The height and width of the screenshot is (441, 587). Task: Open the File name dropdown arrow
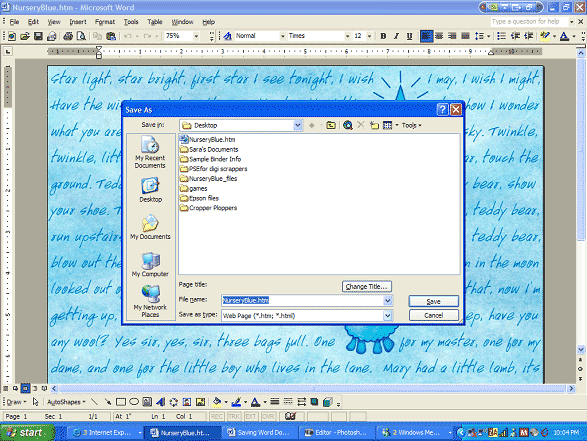(388, 300)
